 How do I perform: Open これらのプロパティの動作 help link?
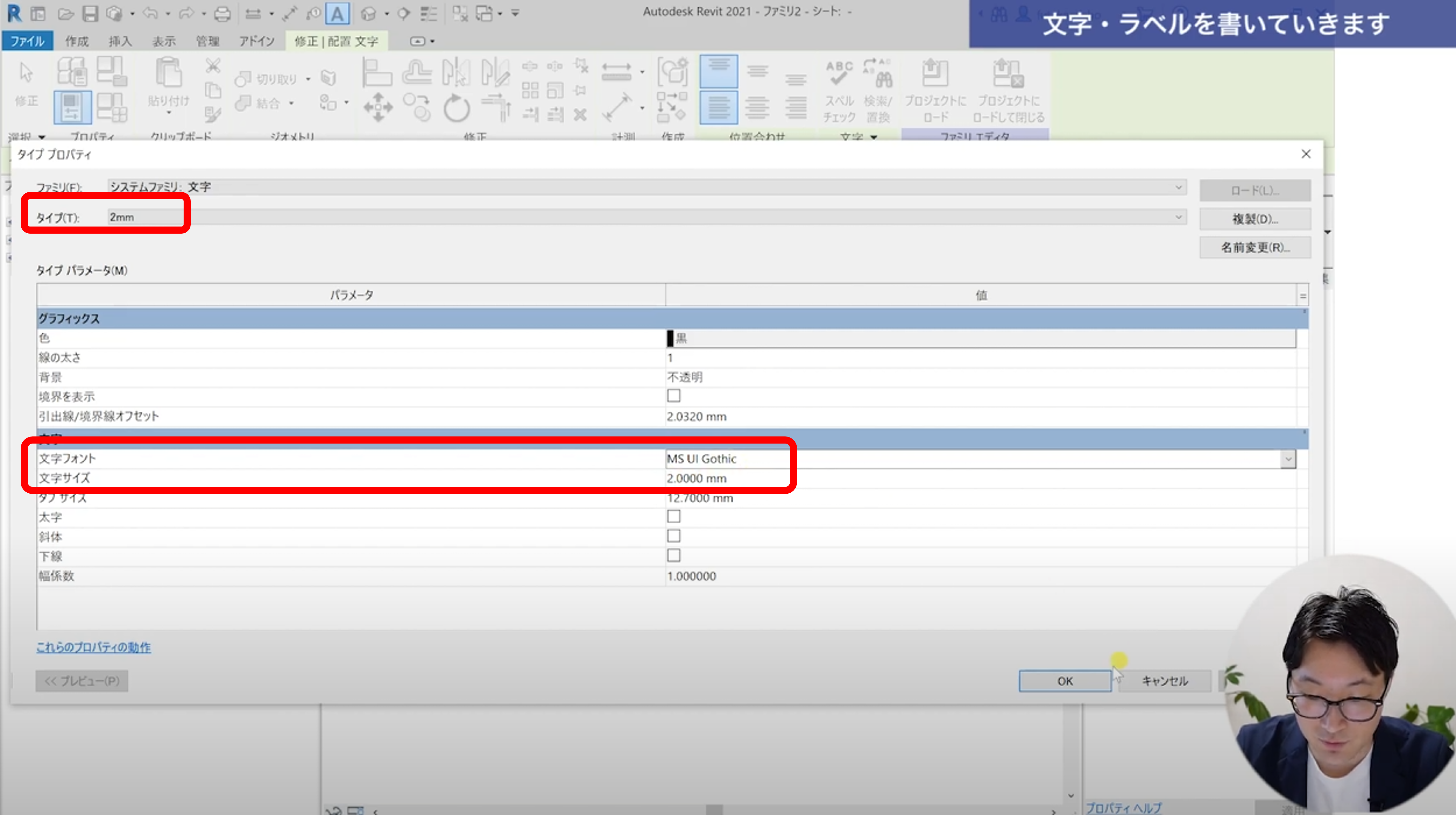(x=93, y=648)
